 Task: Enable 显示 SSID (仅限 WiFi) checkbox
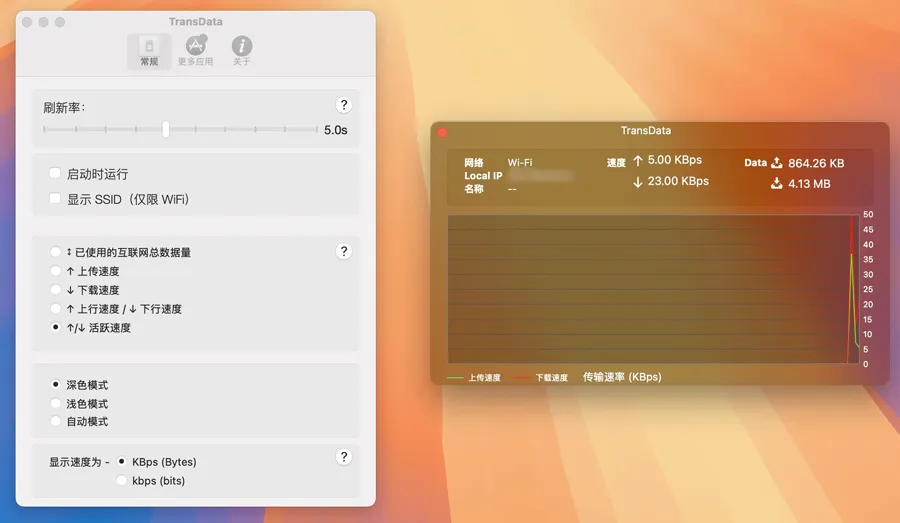click(56, 199)
